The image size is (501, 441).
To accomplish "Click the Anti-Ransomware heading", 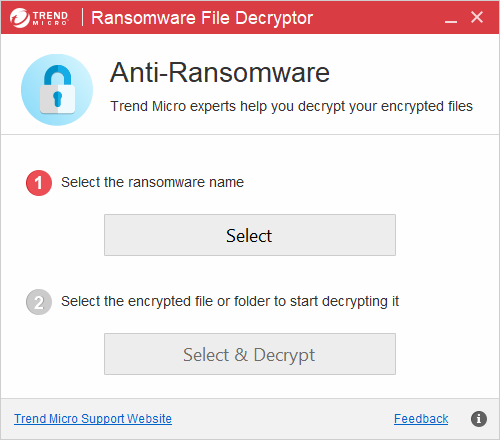I will [x=220, y=72].
